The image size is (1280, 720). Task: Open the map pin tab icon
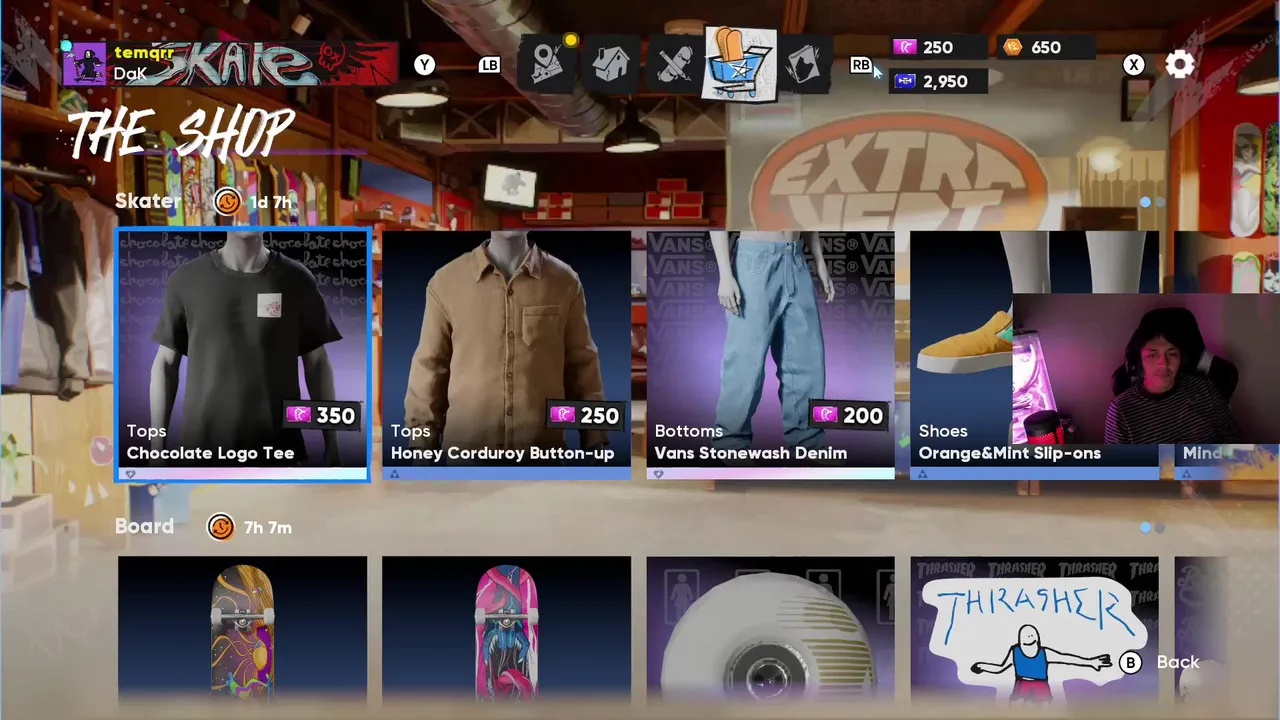tap(548, 64)
